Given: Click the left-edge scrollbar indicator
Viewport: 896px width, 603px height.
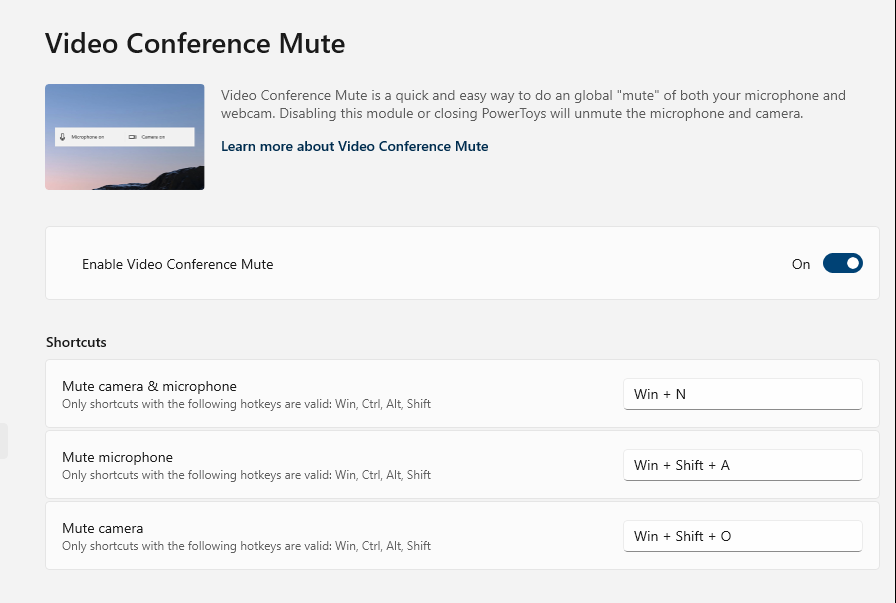Looking at the screenshot, I should (x=3, y=441).
